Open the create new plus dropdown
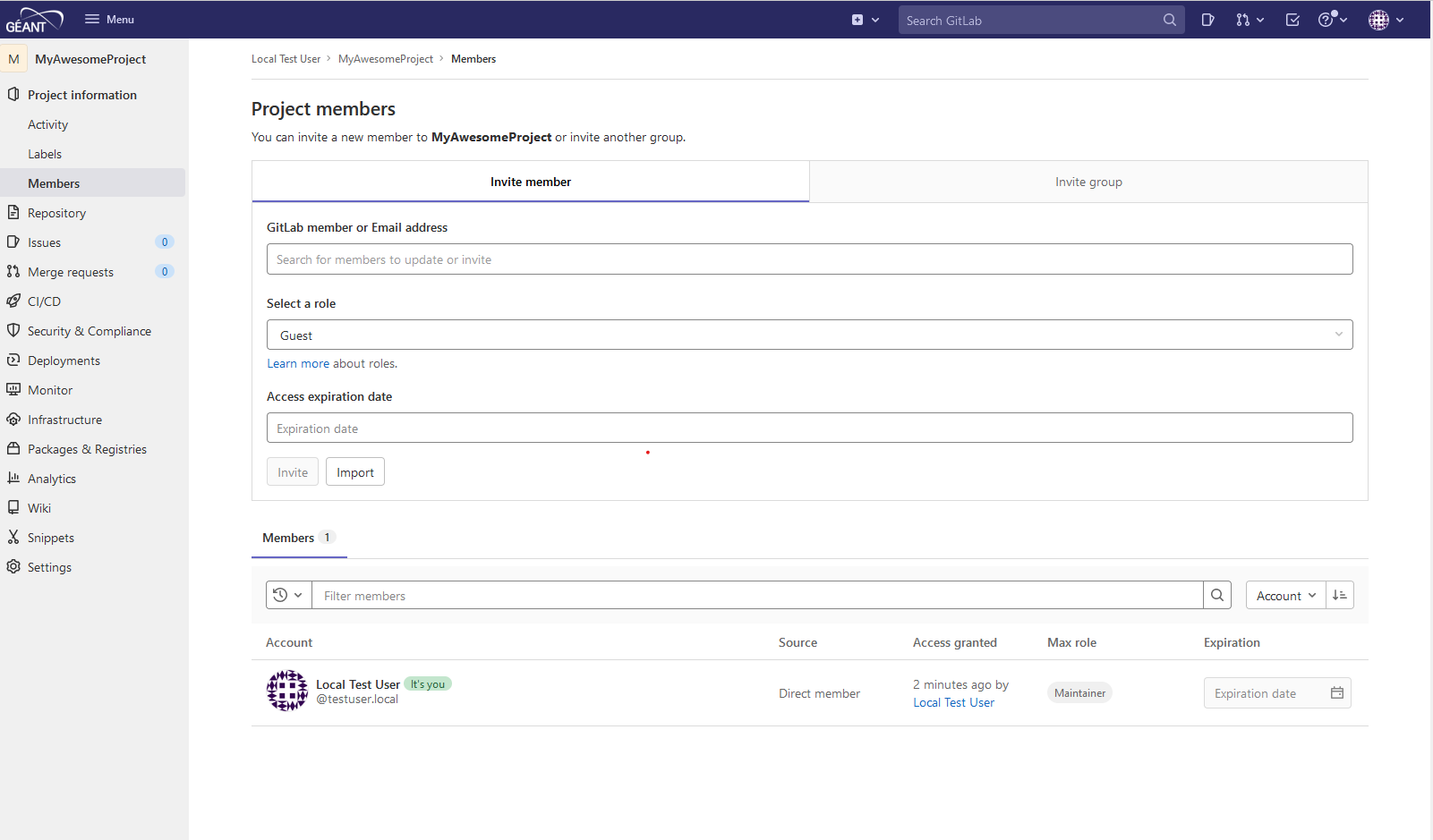This screenshot has height=840, width=1433. pyautogui.click(x=866, y=20)
